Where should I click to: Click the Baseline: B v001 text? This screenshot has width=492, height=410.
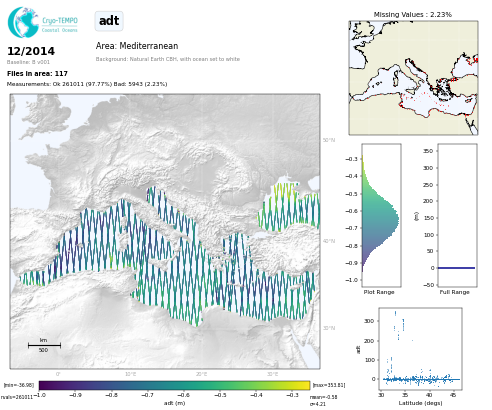click(x=28, y=62)
